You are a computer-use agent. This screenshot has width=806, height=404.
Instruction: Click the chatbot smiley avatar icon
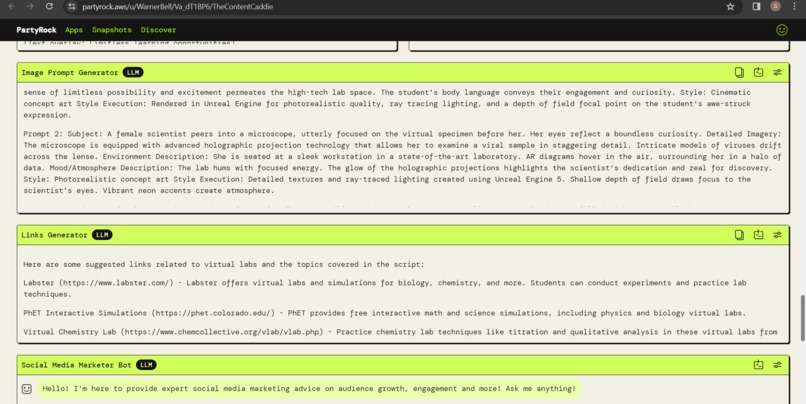pos(27,389)
